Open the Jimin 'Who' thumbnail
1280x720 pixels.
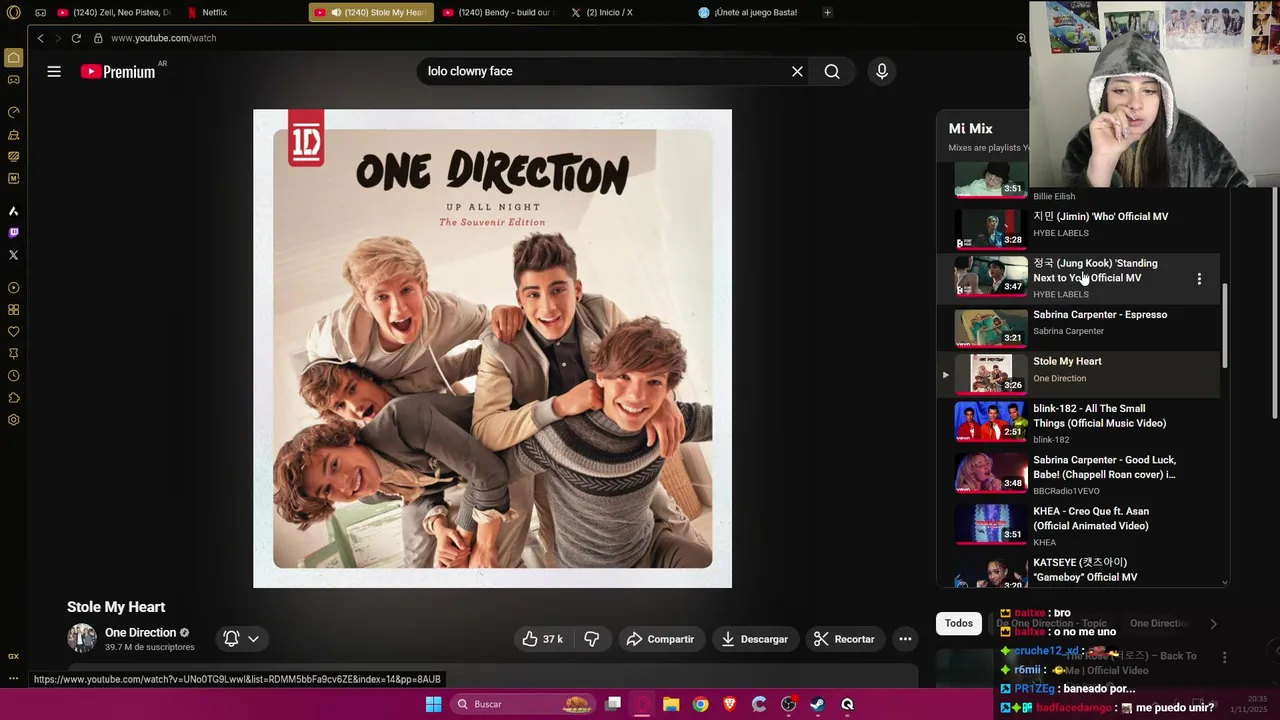pyautogui.click(x=990, y=227)
